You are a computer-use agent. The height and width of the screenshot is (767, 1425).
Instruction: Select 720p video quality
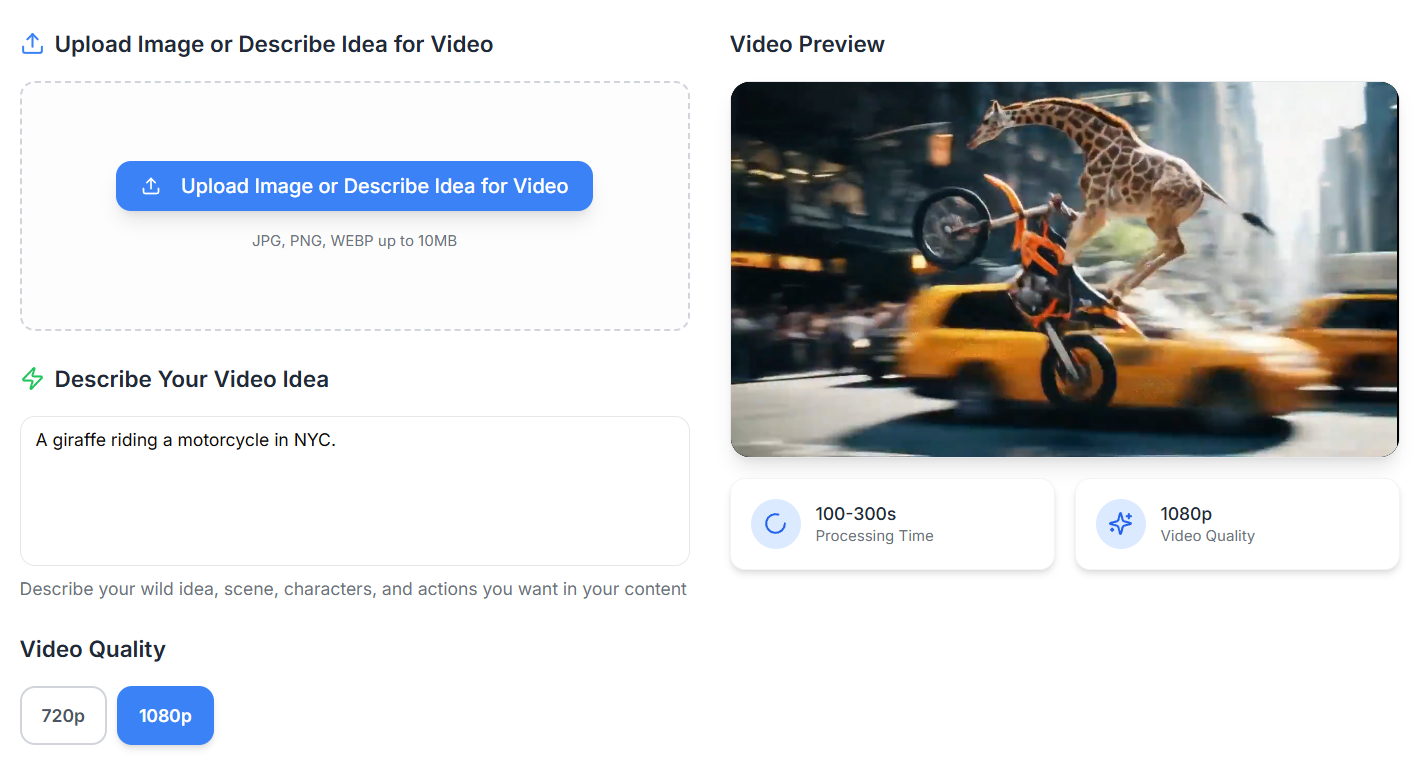click(x=63, y=715)
